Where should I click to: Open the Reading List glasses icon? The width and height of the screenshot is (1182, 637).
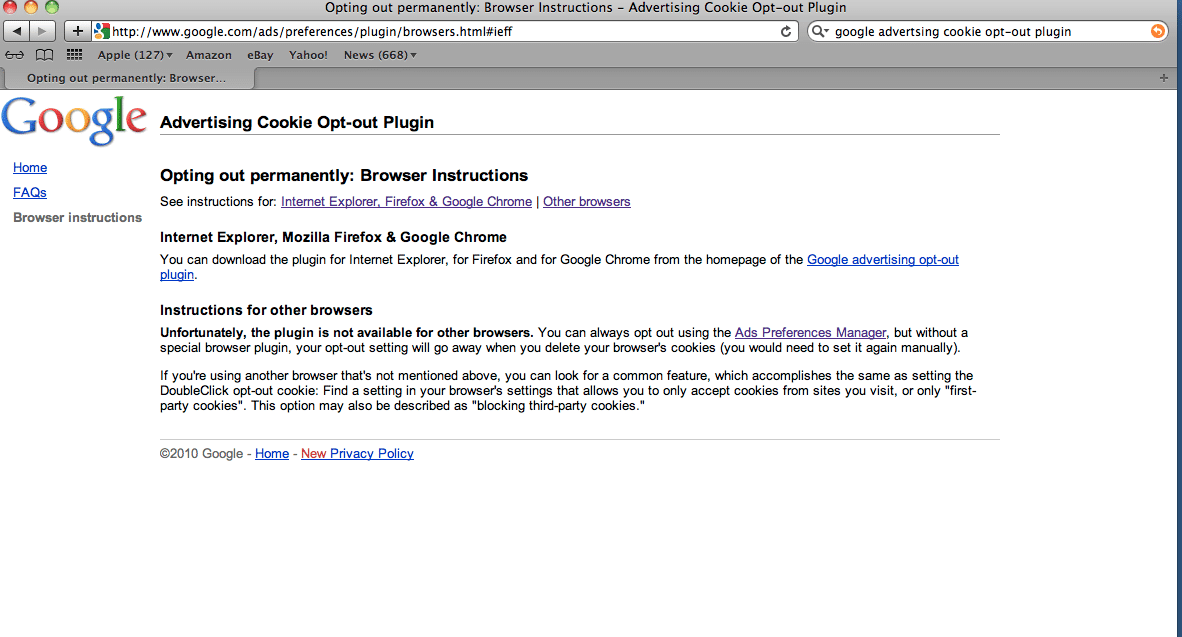[14, 55]
